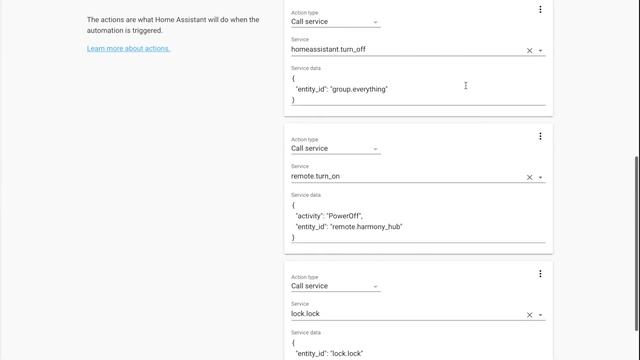Viewport: 640px width, 360px height.
Task: Clear the remote.turn_on service field
Action: pos(529,178)
